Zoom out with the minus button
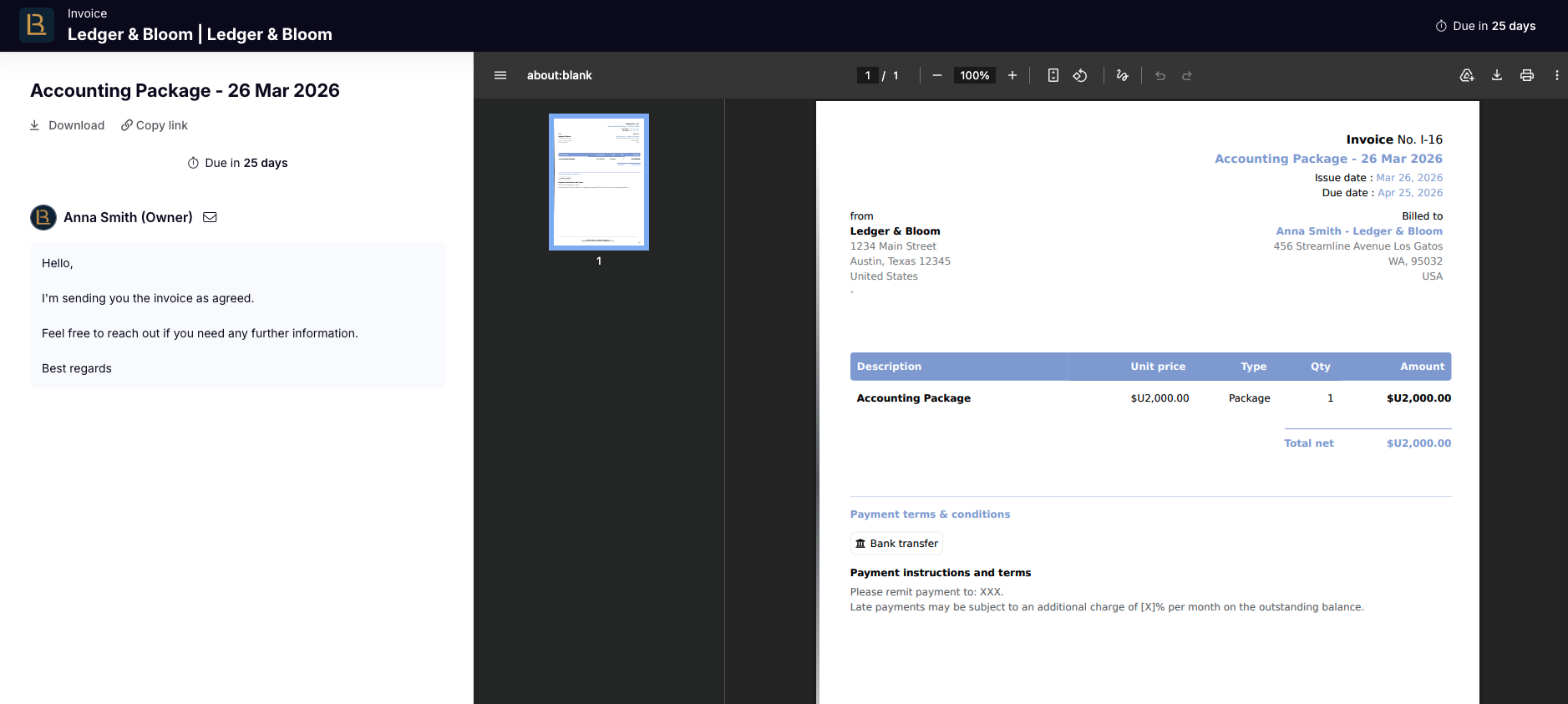The image size is (1568, 704). coord(937,75)
